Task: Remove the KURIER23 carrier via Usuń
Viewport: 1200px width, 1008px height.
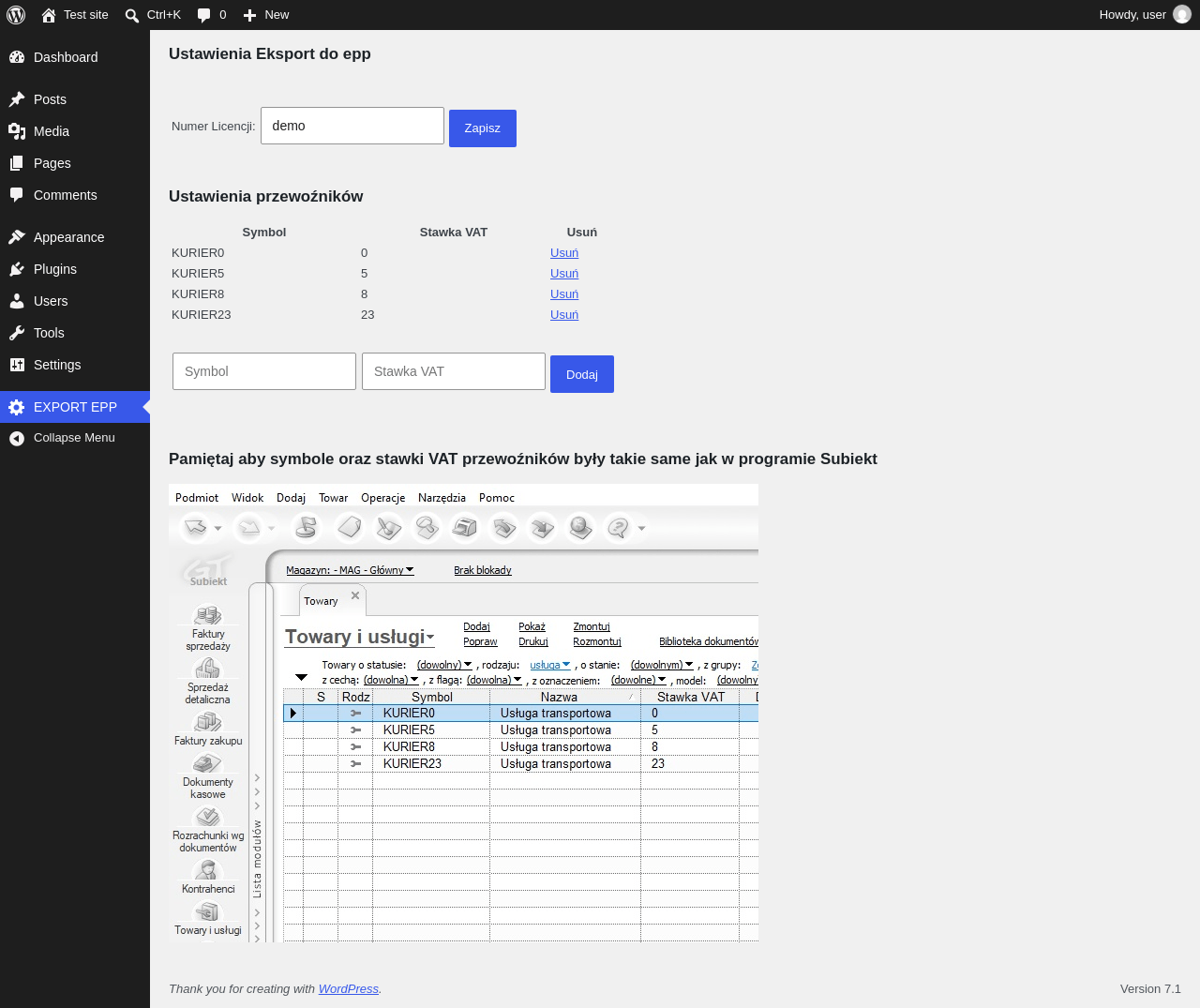Action: [x=564, y=315]
